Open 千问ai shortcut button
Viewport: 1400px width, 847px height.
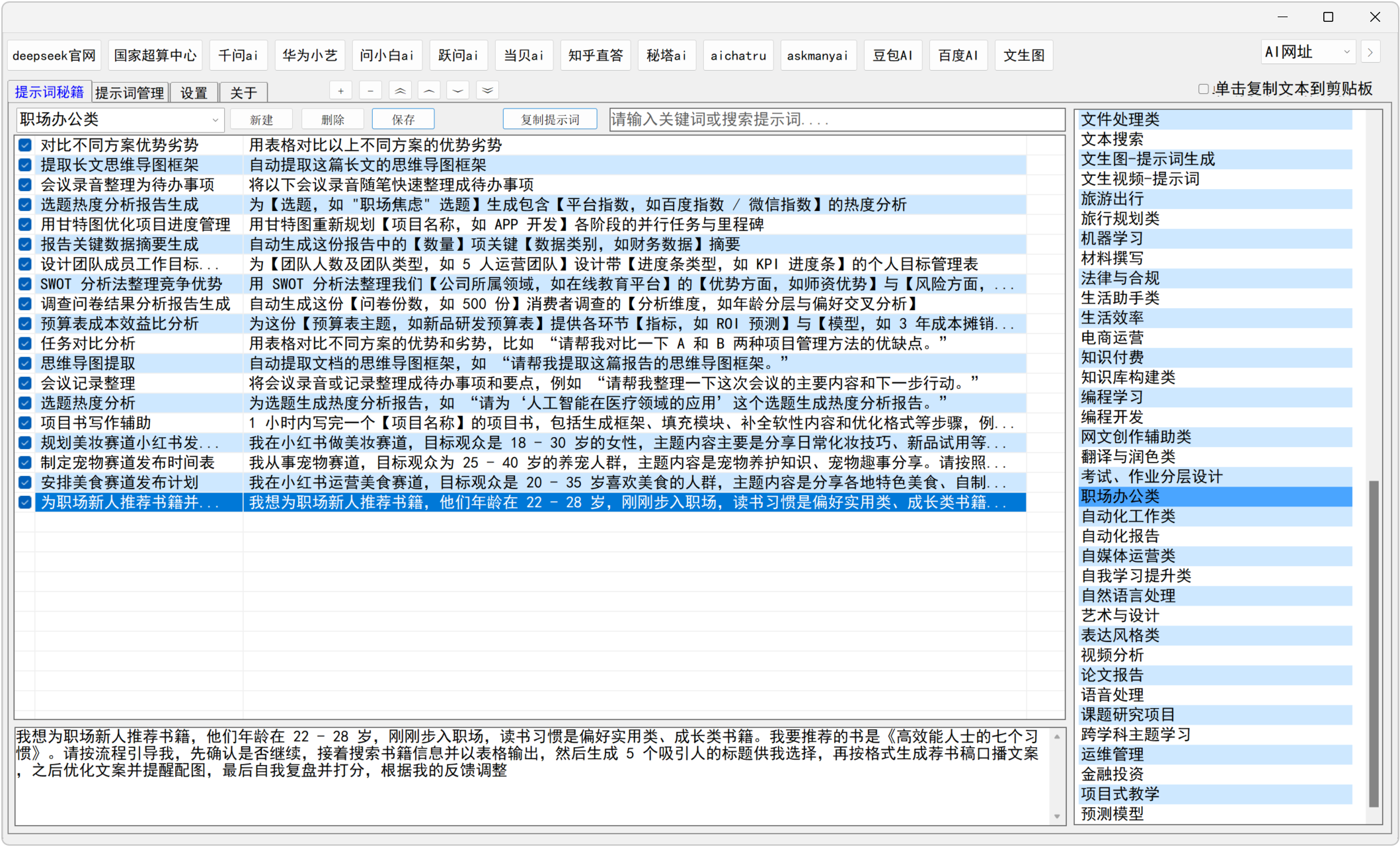tap(239, 56)
